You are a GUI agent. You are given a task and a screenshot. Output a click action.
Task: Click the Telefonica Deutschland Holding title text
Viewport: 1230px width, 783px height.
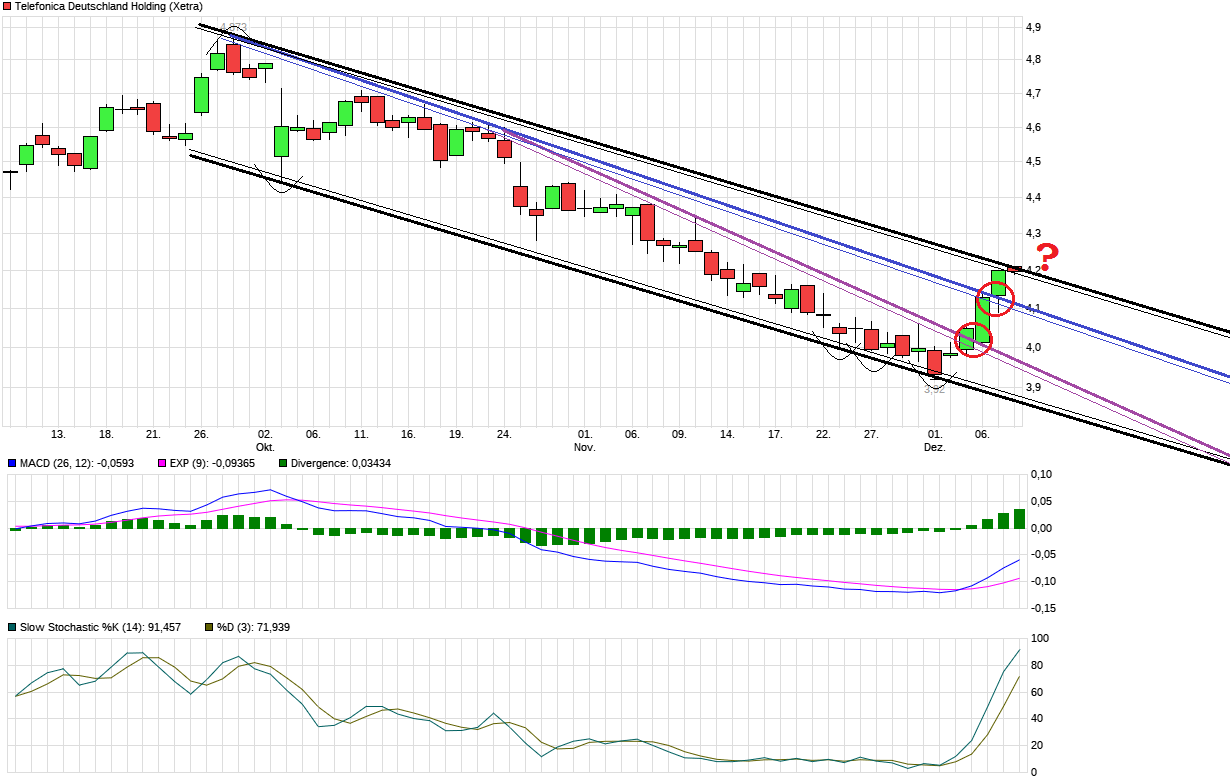pyautogui.click(x=110, y=6)
